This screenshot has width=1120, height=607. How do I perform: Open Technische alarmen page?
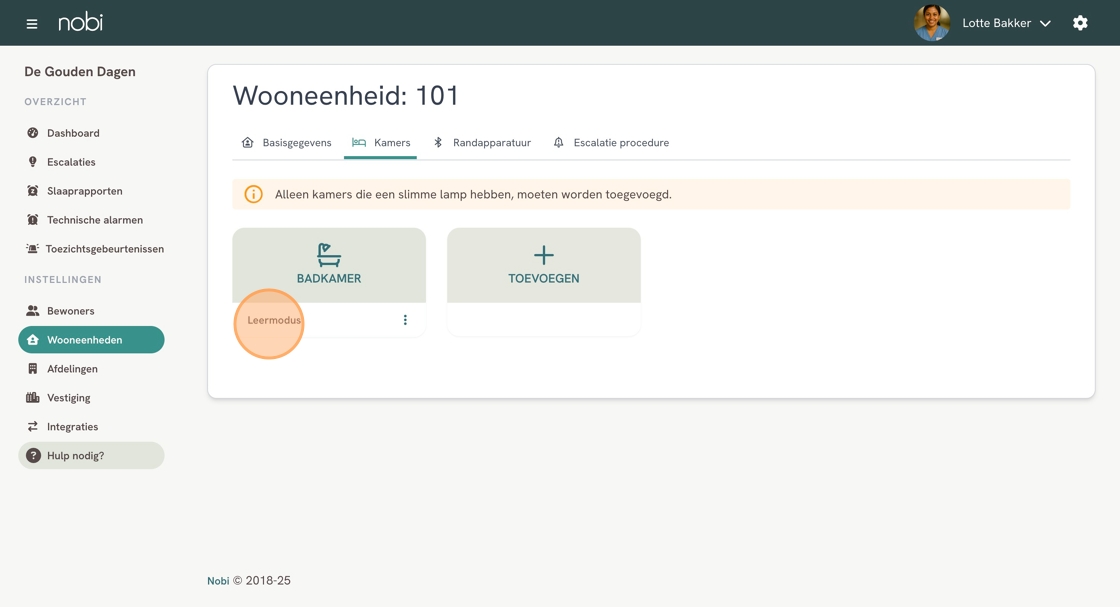coord(94,220)
